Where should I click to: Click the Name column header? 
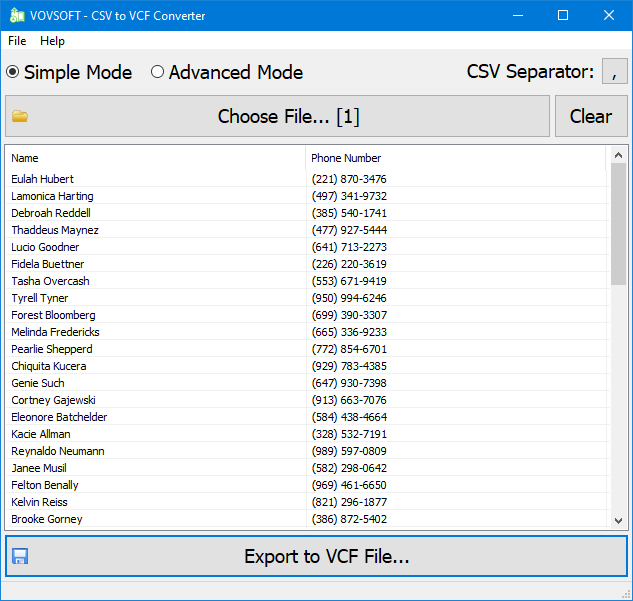(155, 158)
